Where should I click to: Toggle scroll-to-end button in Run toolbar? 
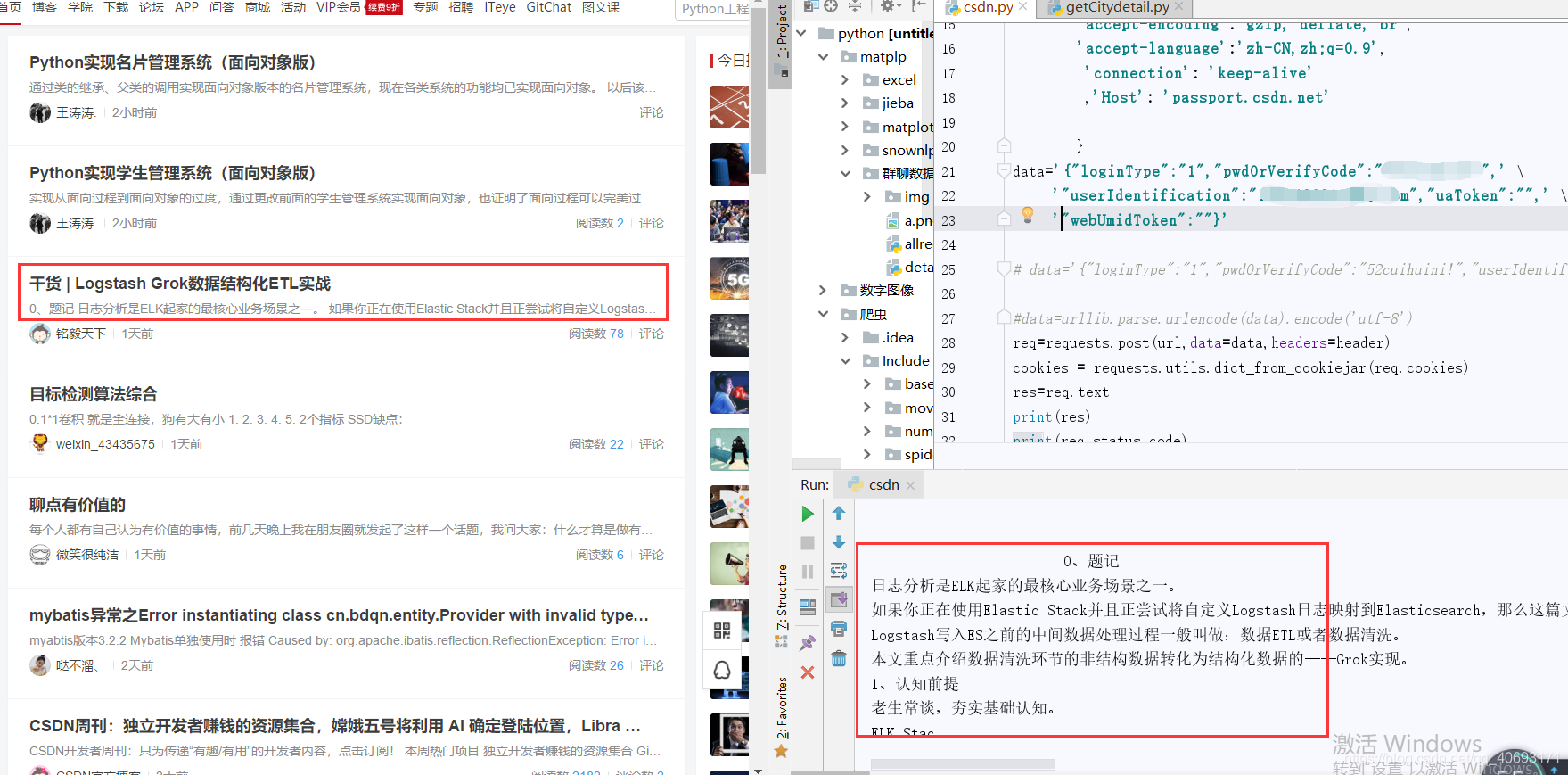pos(839,600)
